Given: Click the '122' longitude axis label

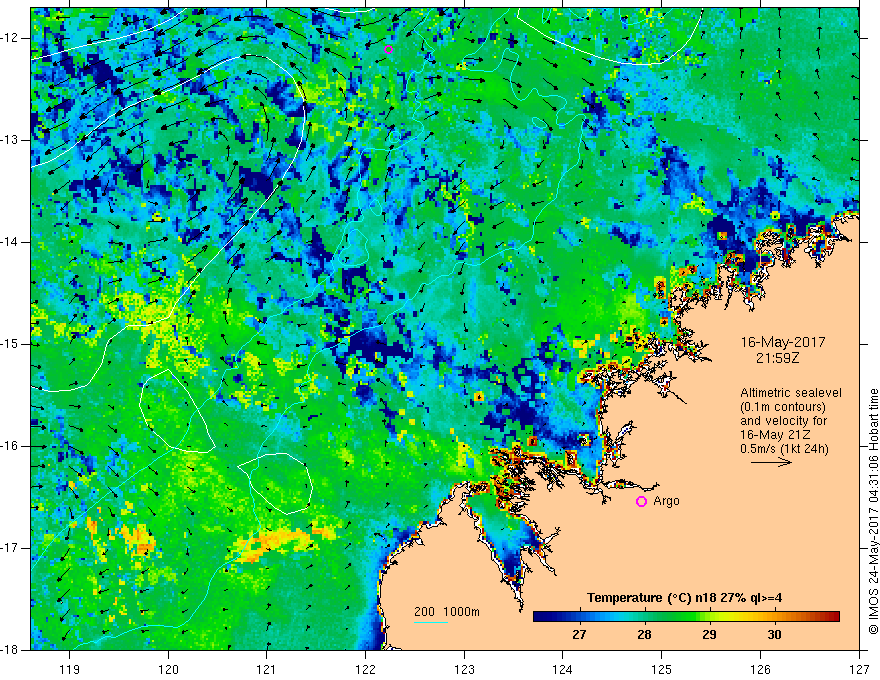Looking at the screenshot, I should point(365,669).
